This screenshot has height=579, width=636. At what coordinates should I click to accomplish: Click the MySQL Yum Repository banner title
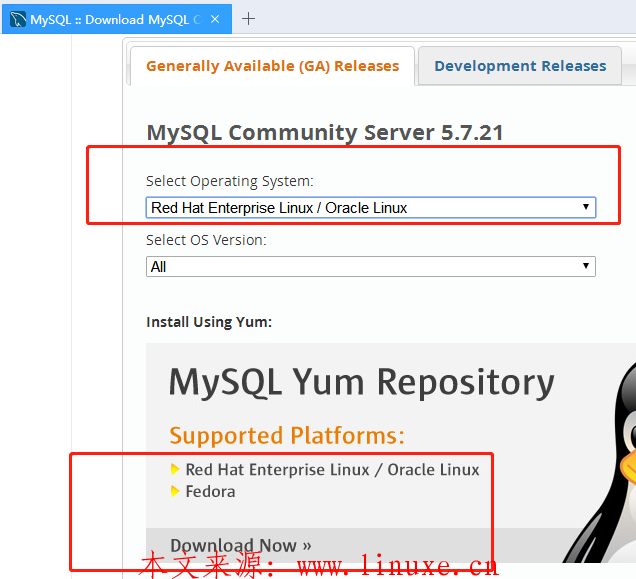click(361, 382)
